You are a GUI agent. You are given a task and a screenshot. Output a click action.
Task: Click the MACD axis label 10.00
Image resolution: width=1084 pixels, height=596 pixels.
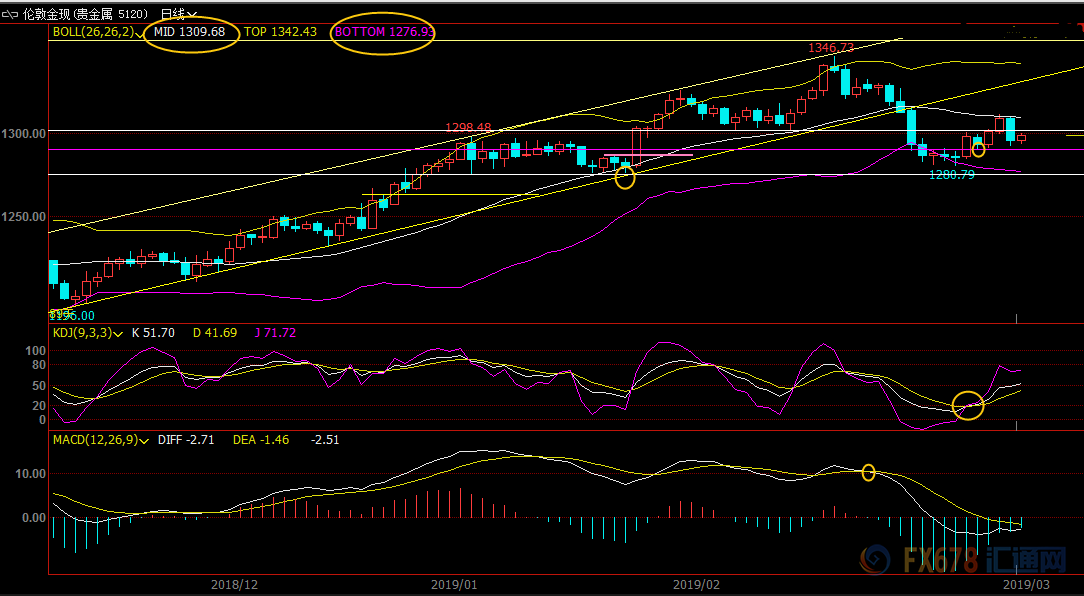[32, 474]
